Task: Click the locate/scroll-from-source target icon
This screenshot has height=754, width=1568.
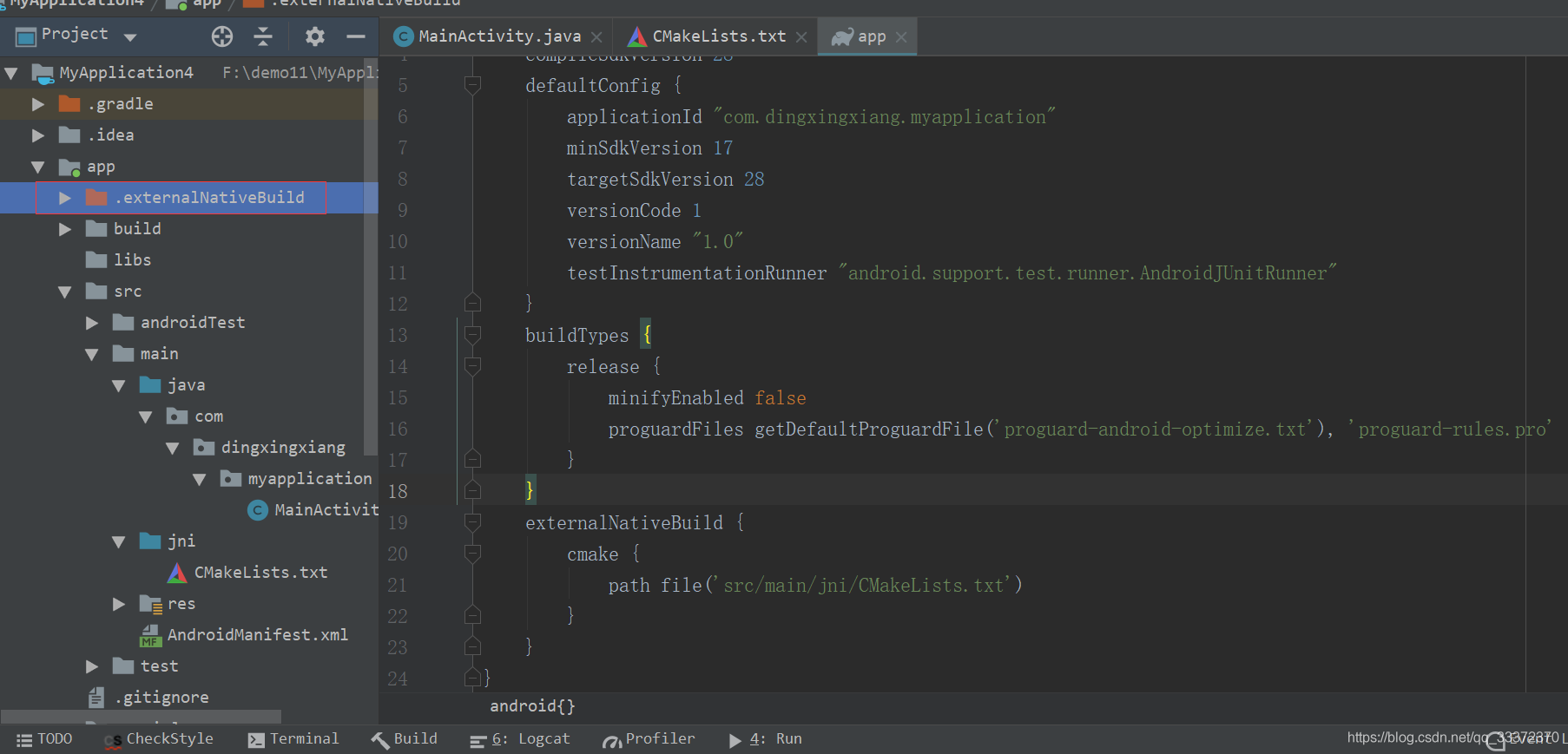Action: (222, 36)
